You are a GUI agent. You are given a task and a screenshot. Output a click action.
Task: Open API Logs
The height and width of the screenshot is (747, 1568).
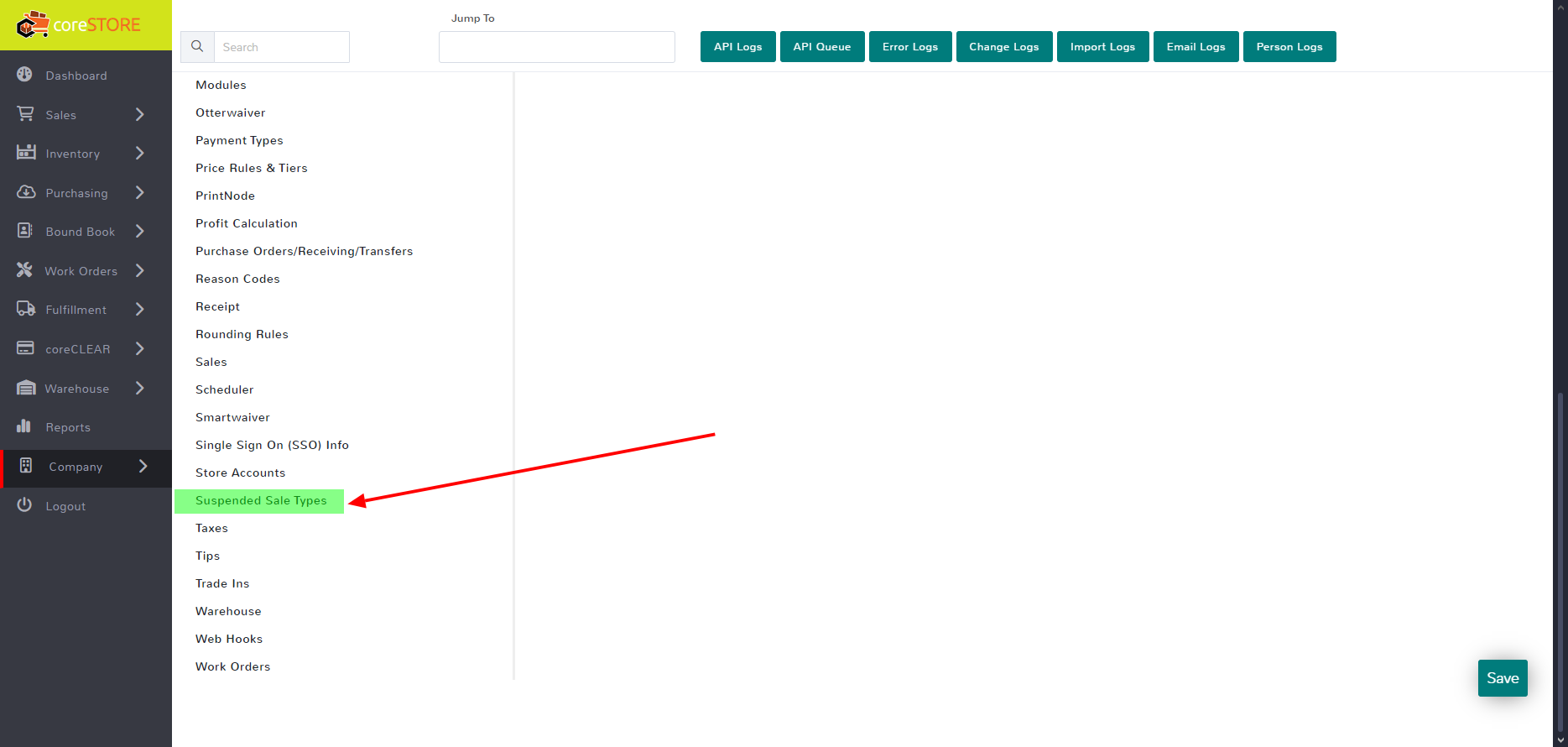pyautogui.click(x=738, y=47)
